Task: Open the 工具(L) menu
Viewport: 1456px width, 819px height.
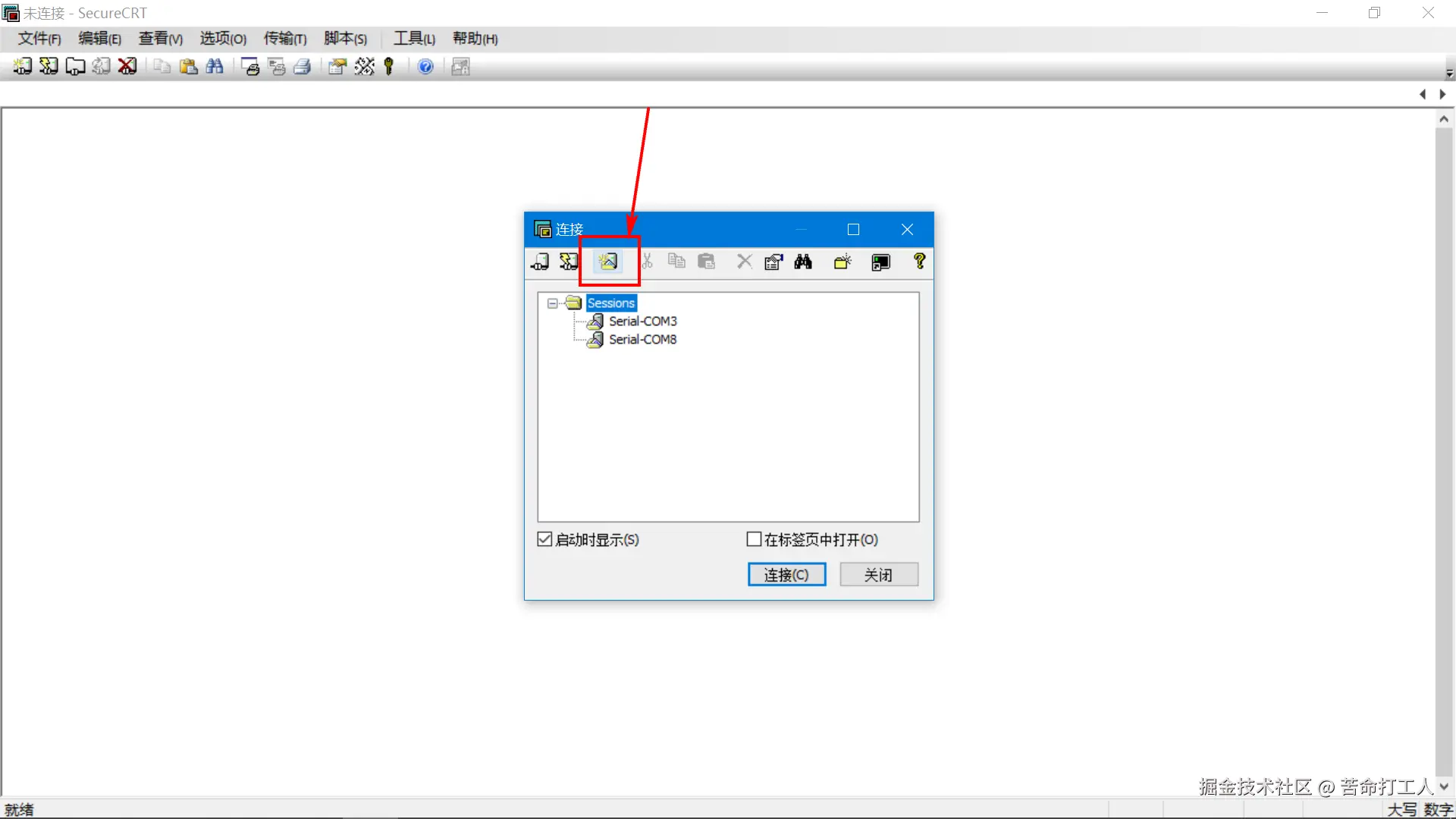Action: 414,39
